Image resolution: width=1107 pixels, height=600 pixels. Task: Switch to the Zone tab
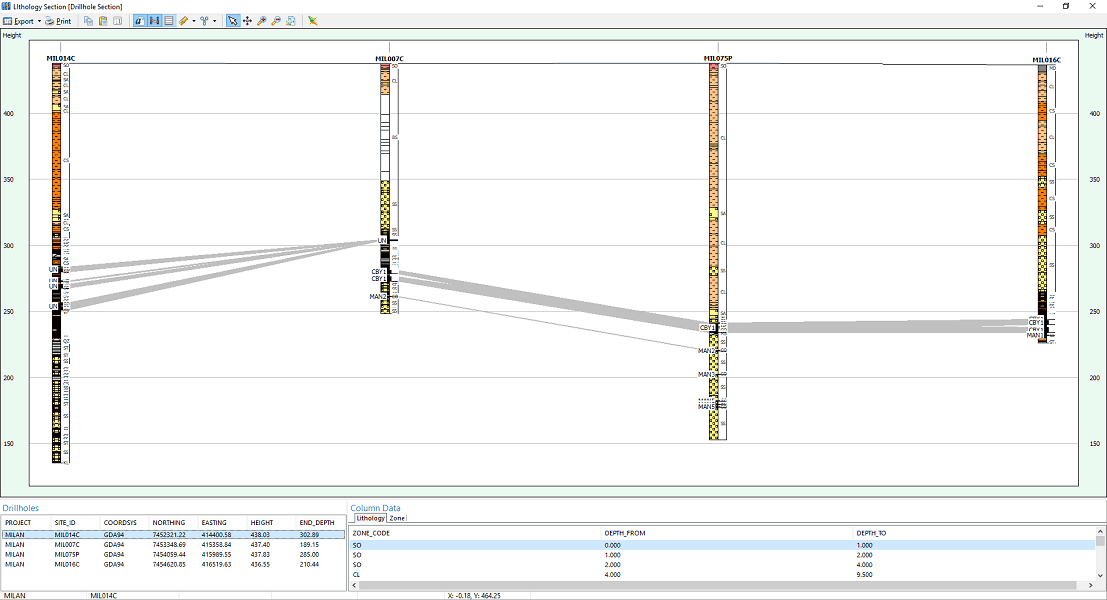[x=397, y=518]
